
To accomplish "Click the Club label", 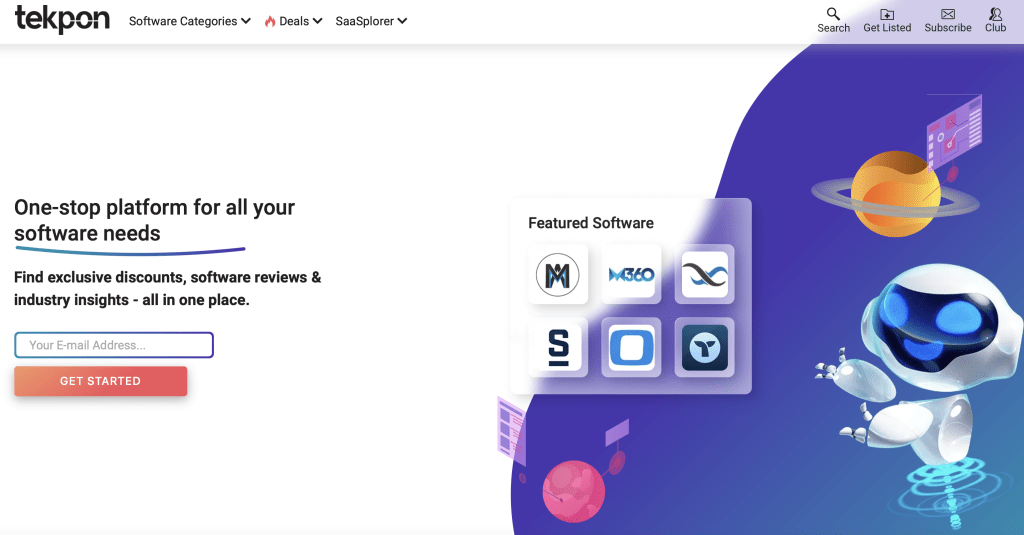I will (995, 27).
